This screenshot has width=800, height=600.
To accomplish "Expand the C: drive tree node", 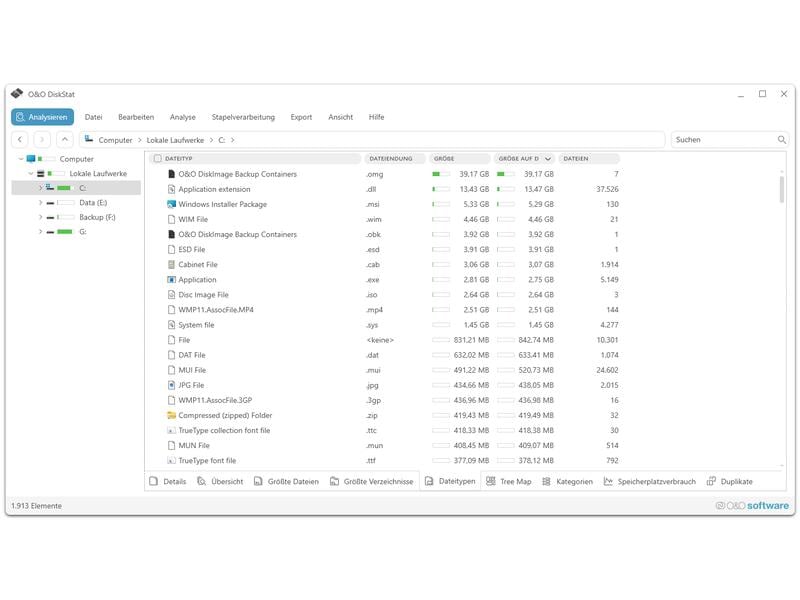I will click(x=40, y=188).
